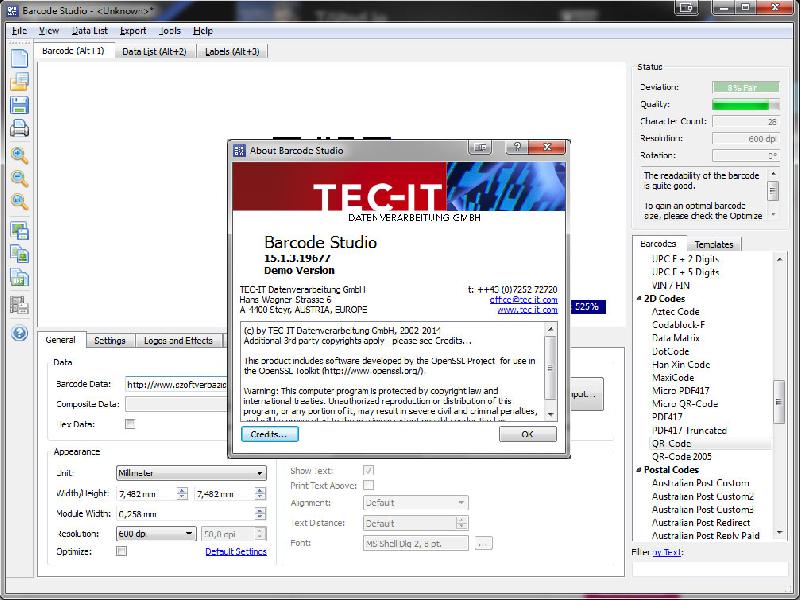Open the File menu
The width and height of the screenshot is (800, 600).
pyautogui.click(x=19, y=31)
